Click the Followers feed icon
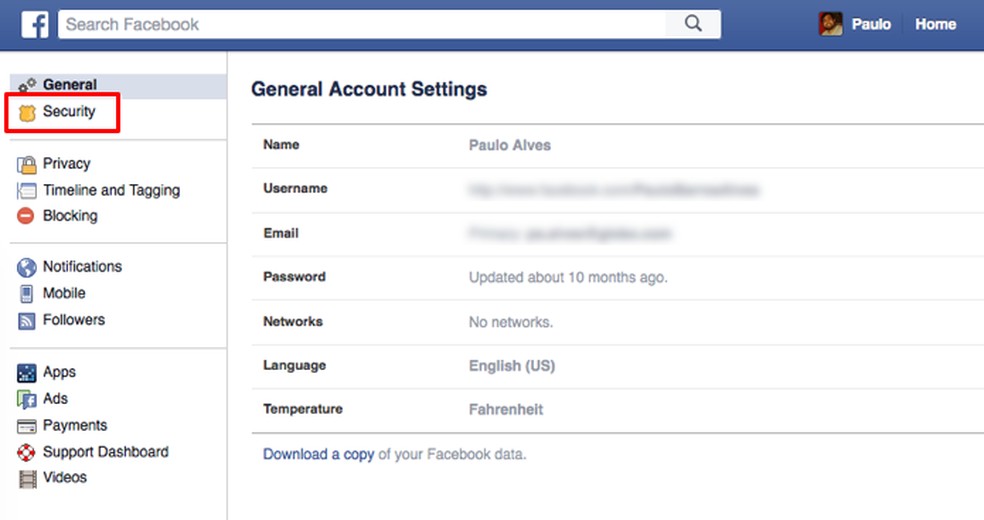 pyautogui.click(x=27, y=321)
